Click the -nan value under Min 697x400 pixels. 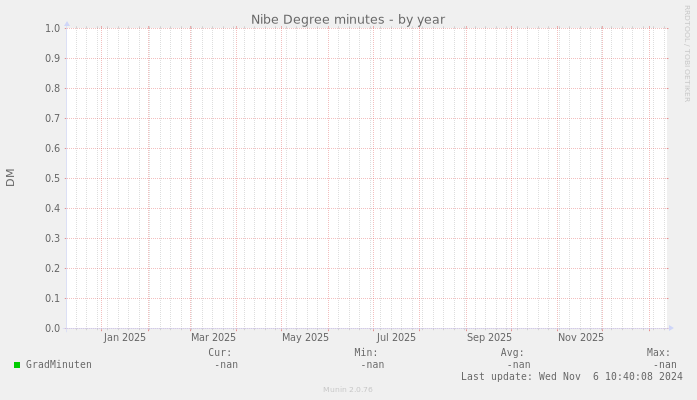[373, 365]
